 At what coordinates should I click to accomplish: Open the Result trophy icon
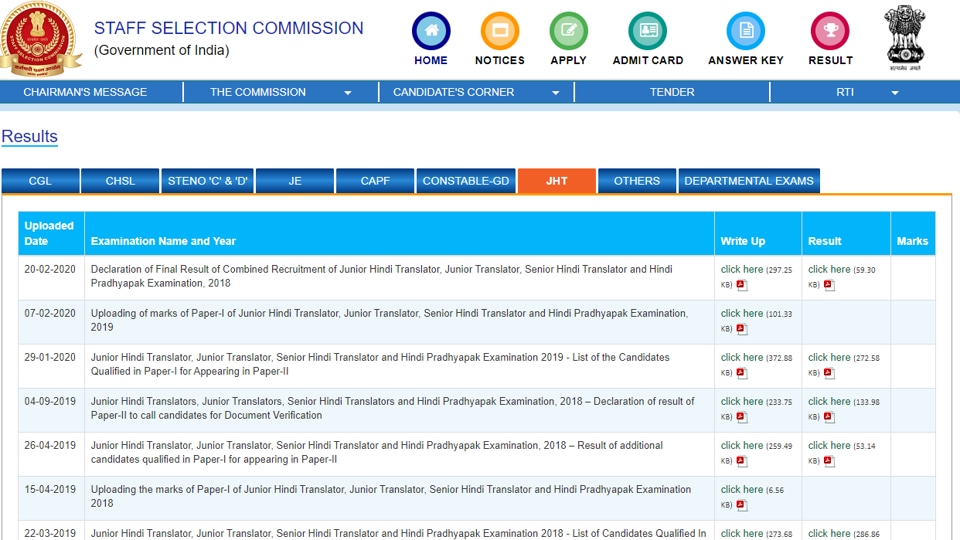[830, 31]
